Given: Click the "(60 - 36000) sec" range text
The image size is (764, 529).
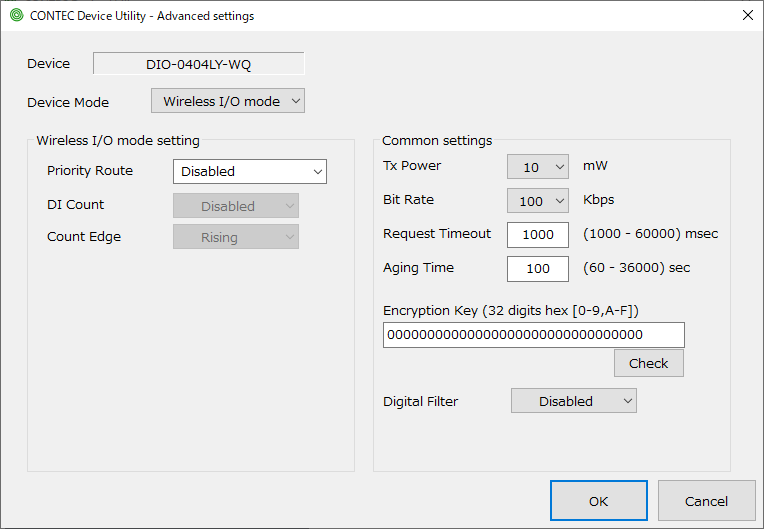Looking at the screenshot, I should tap(636, 267).
